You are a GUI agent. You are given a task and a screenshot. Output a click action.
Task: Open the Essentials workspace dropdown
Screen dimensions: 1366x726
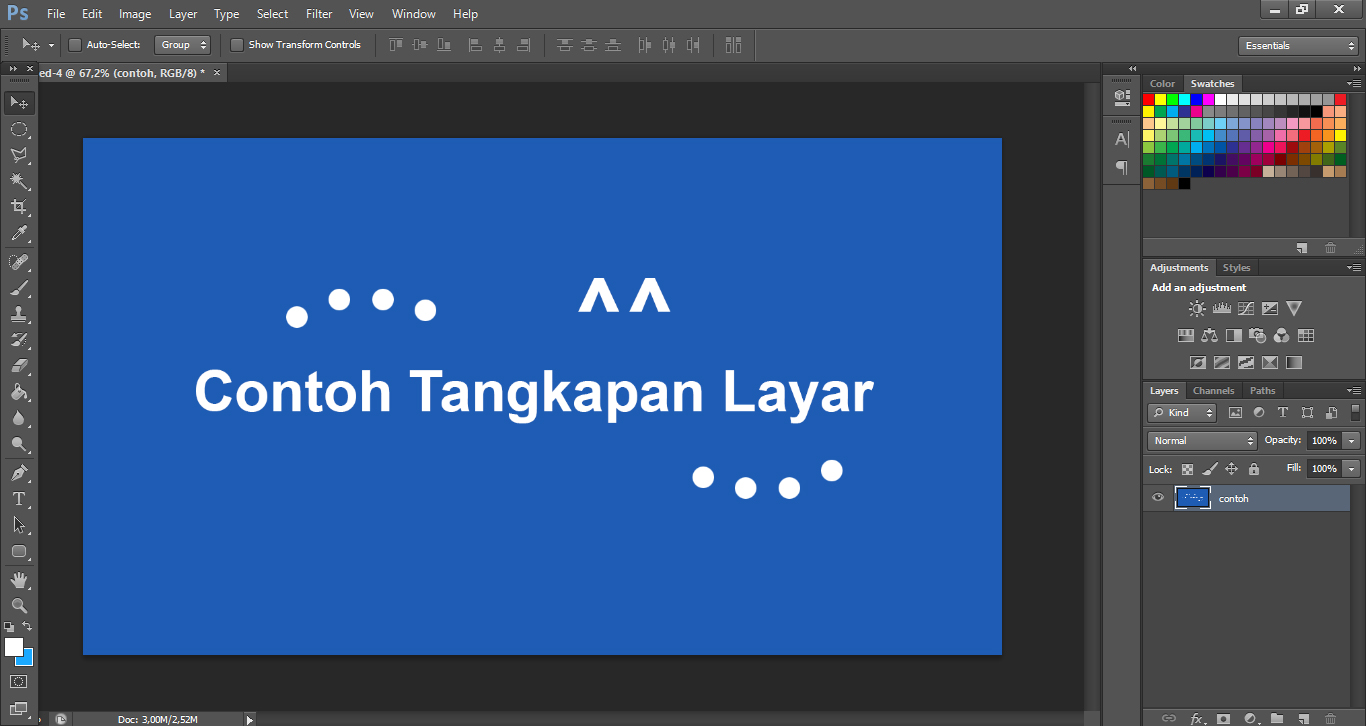pyautogui.click(x=1297, y=45)
